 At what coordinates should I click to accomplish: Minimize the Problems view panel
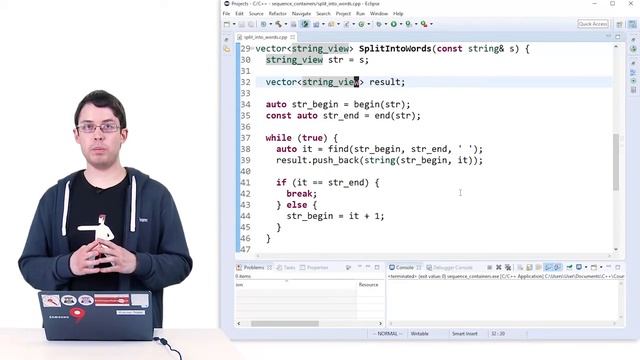368,267
